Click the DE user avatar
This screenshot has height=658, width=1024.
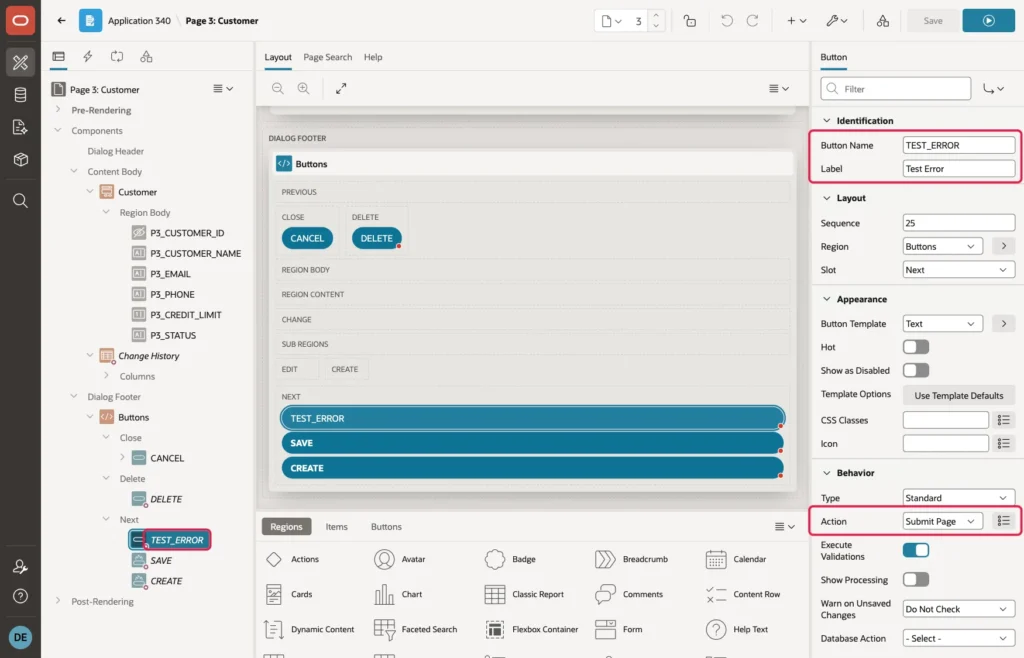click(x=20, y=637)
